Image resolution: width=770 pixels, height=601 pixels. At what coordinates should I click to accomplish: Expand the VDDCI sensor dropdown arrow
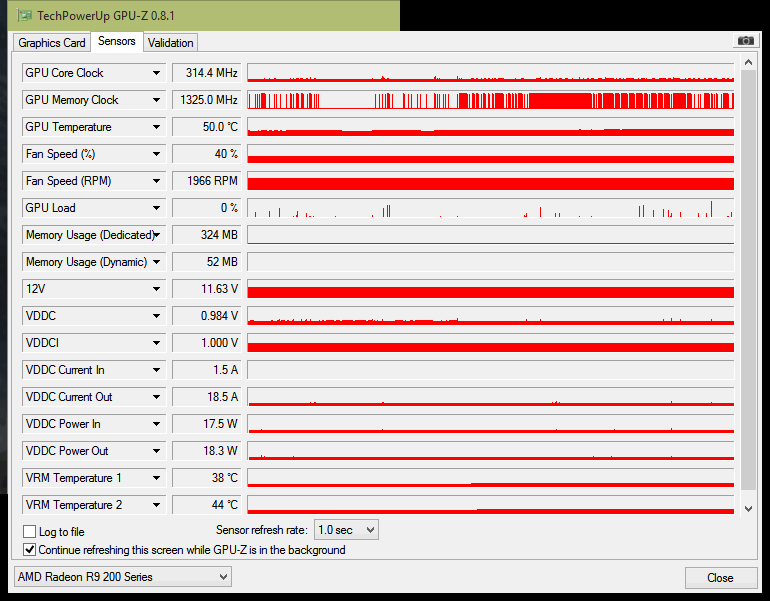(x=156, y=343)
